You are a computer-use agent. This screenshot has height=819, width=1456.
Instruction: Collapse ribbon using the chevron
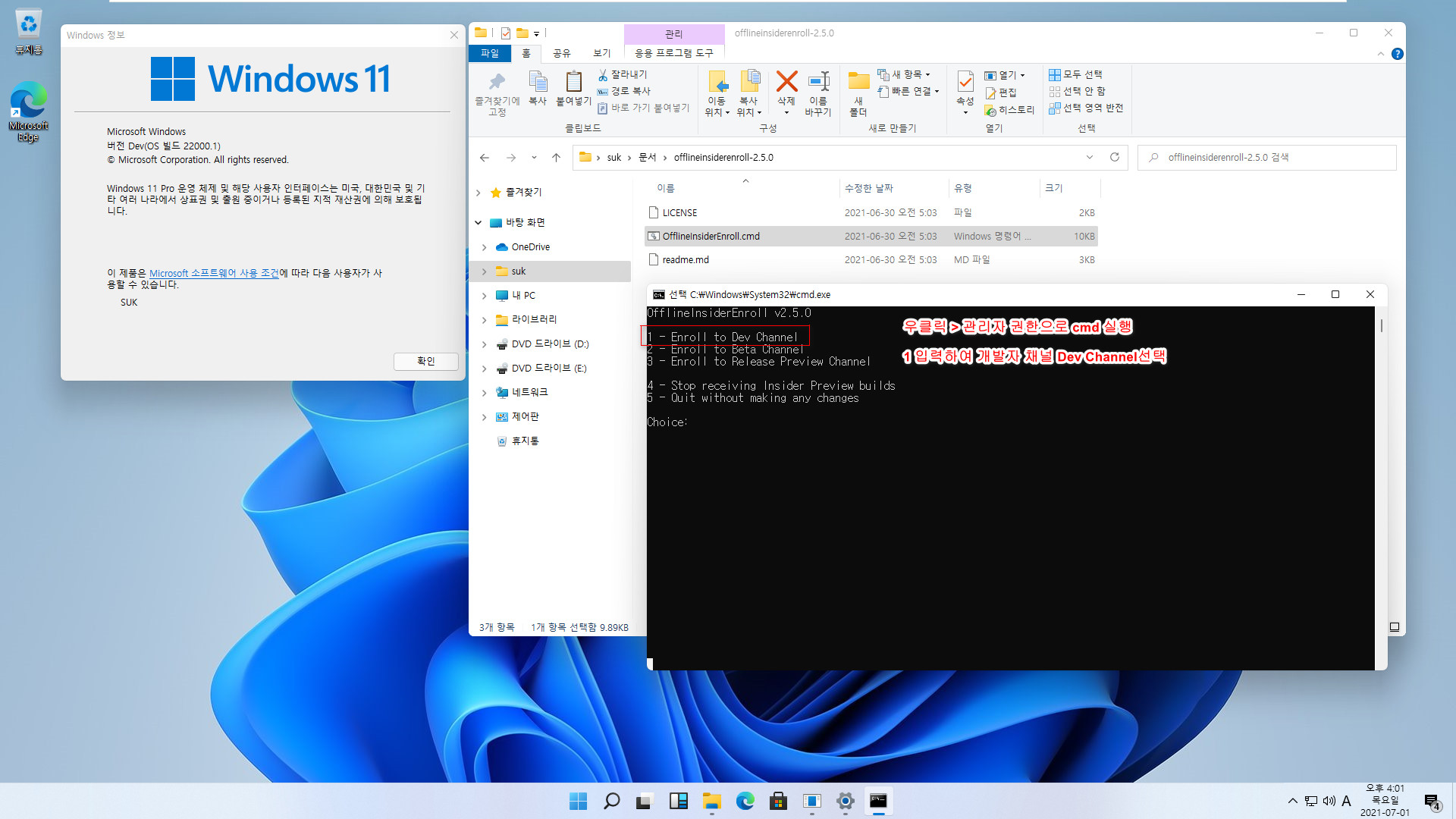(x=1380, y=54)
